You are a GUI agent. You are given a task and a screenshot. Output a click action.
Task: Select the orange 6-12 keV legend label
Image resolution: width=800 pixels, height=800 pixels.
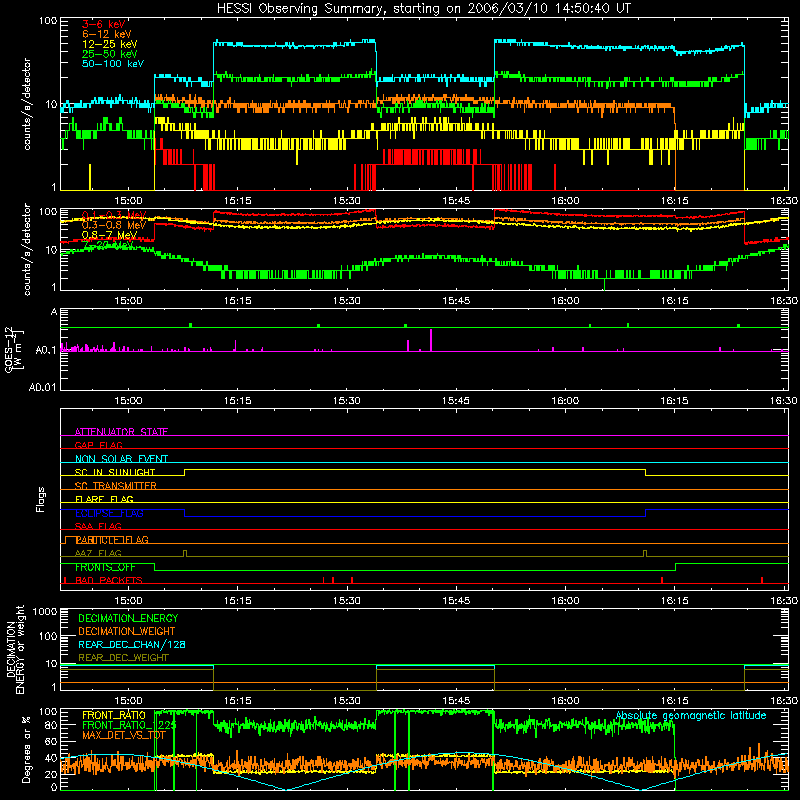click(x=107, y=34)
